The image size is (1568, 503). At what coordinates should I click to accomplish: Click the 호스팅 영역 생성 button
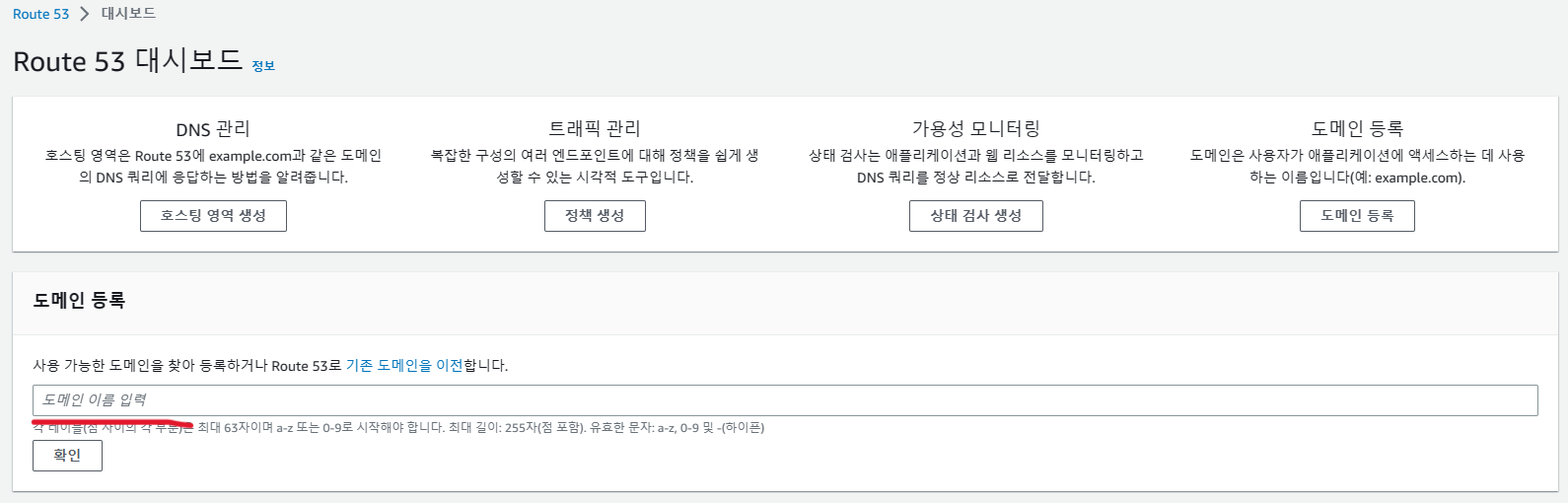tap(213, 216)
